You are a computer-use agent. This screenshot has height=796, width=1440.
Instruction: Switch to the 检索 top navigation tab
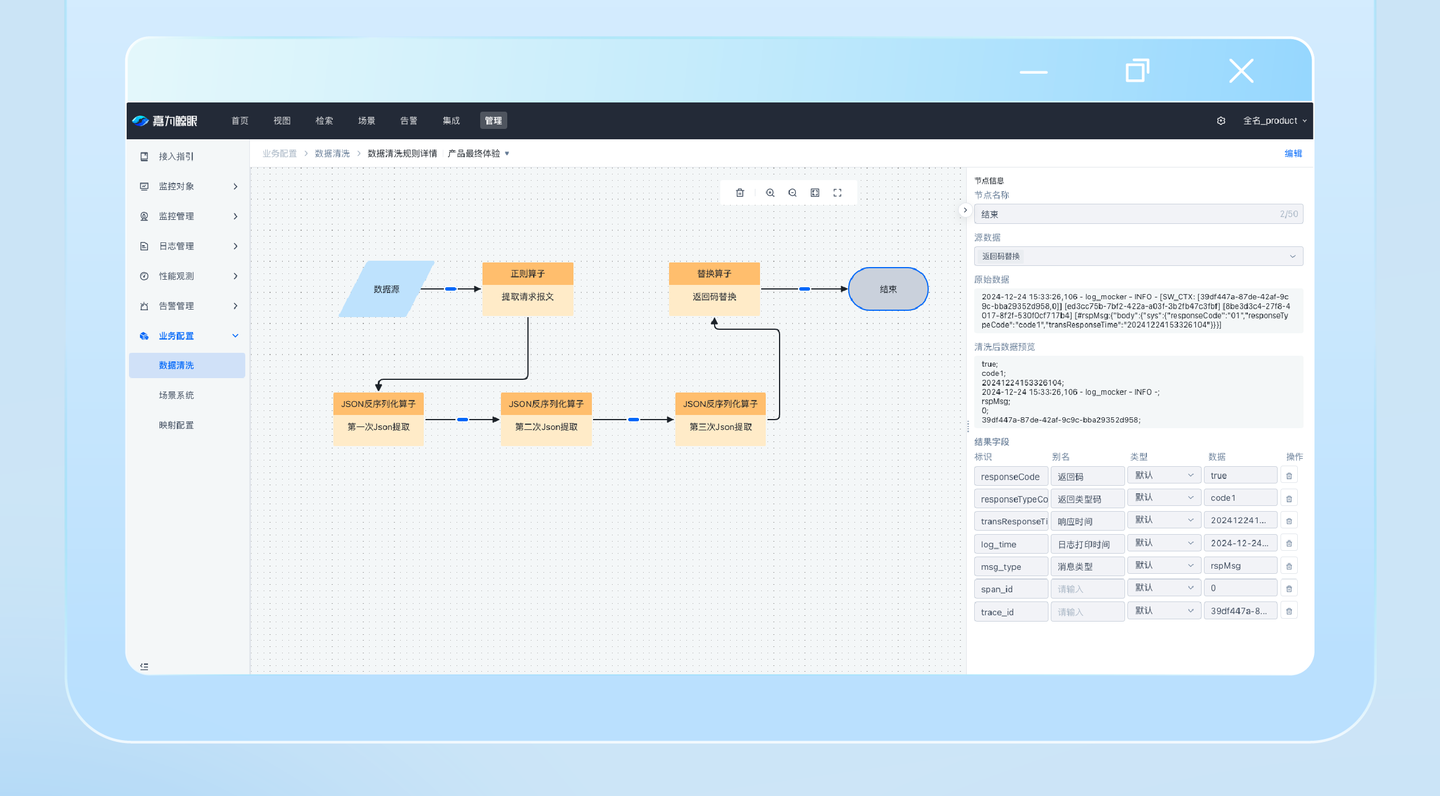click(324, 121)
